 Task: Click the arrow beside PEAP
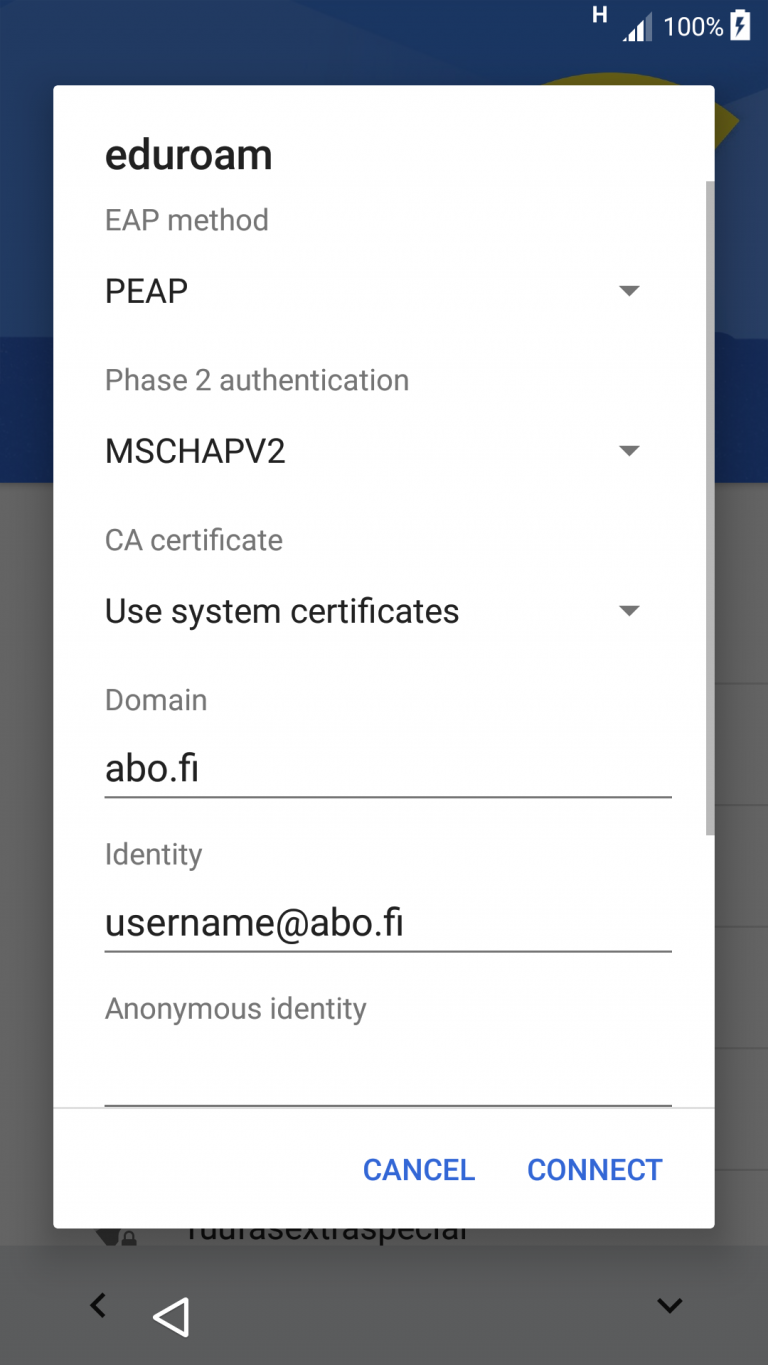(x=629, y=291)
